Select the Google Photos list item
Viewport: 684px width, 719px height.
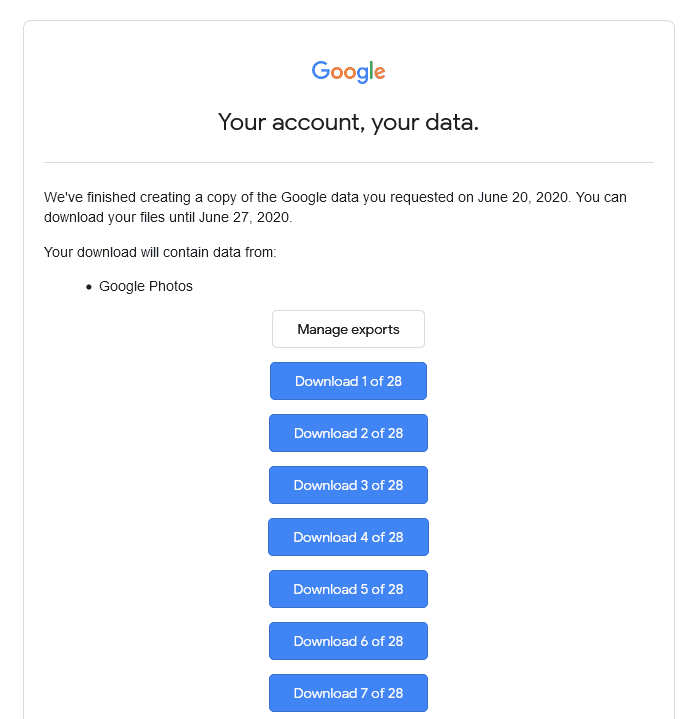146,286
